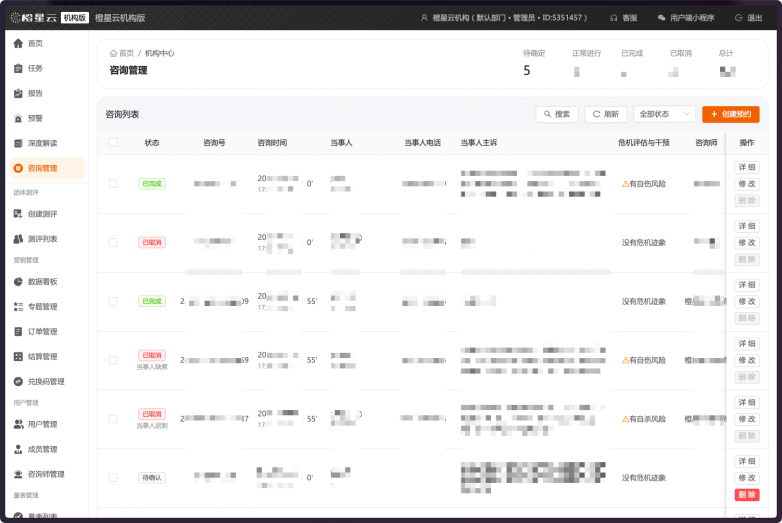Click the warning triangle beside 有自杀风险
782x523 pixels.
tap(625, 419)
